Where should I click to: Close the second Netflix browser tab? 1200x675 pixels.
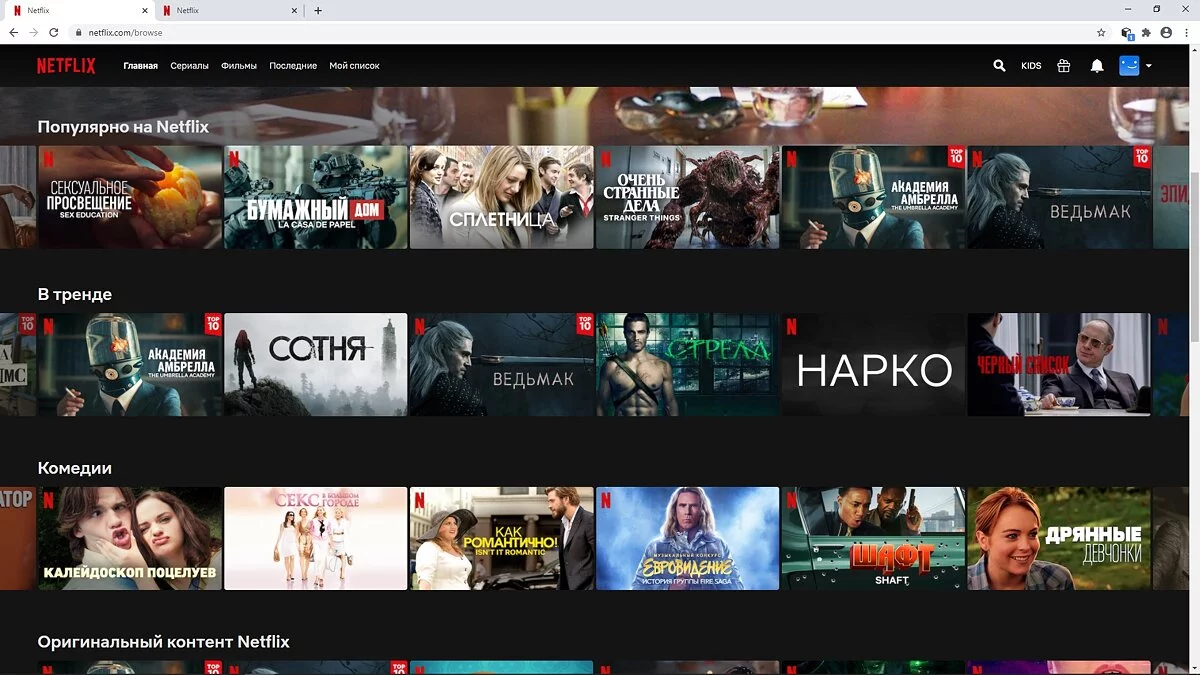pyautogui.click(x=294, y=10)
